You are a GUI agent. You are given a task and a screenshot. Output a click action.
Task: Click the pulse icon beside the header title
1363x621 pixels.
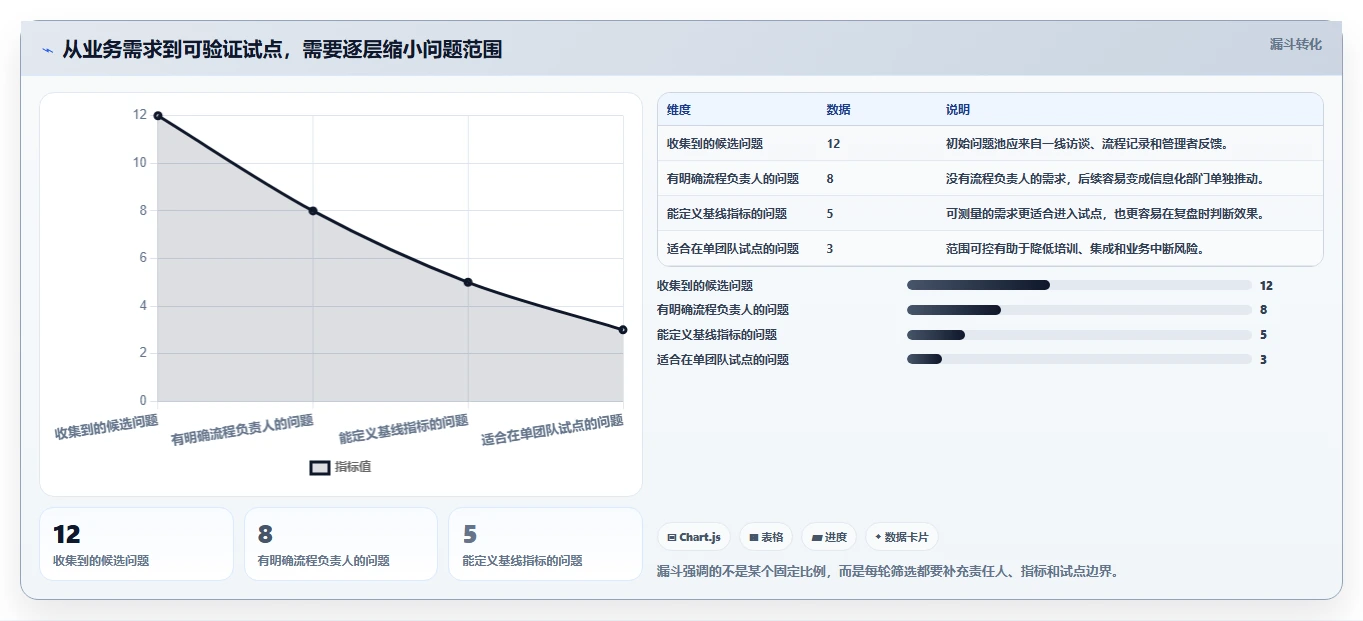pos(47,50)
